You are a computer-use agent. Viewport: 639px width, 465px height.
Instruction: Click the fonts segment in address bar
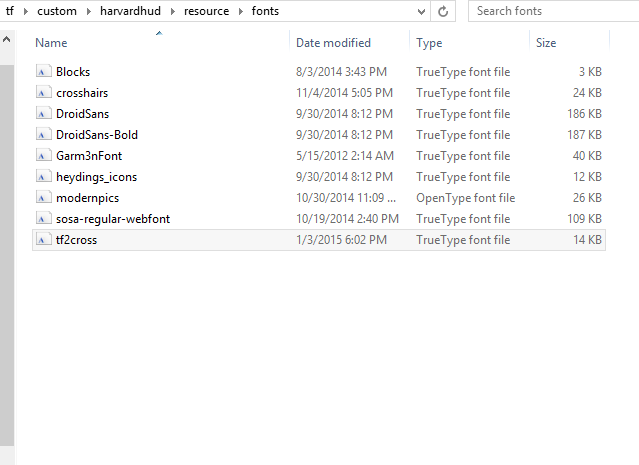click(x=265, y=11)
